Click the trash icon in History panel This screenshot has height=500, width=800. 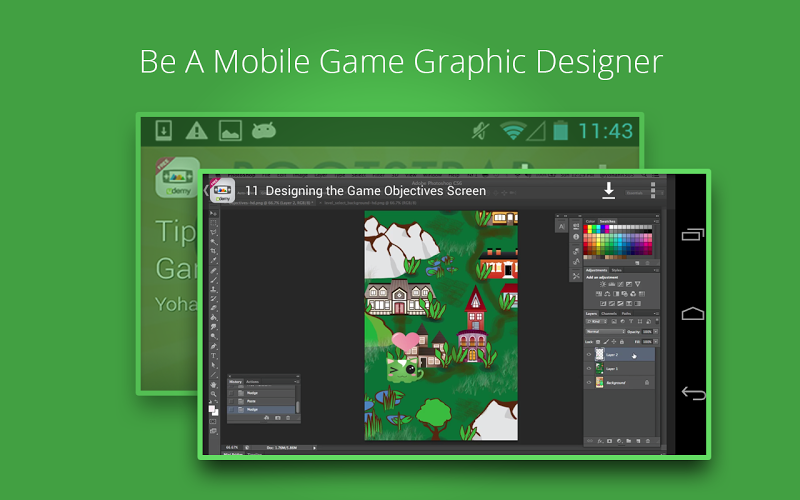[288, 418]
